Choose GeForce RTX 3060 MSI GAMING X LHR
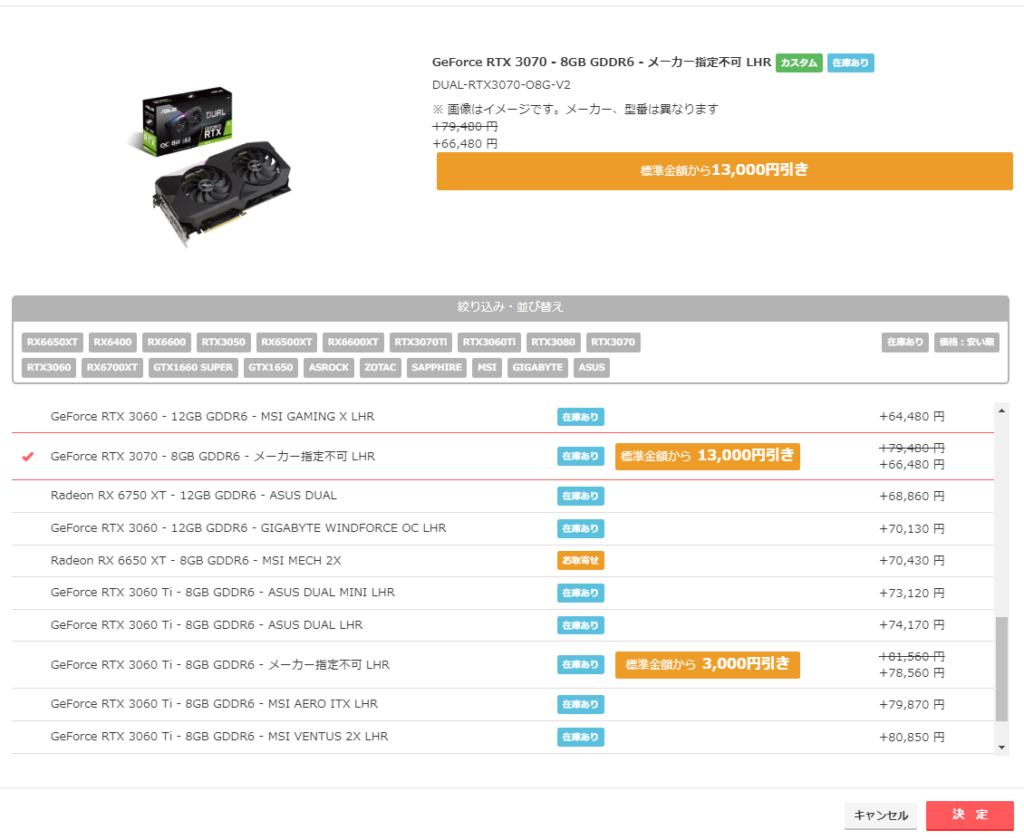The width and height of the screenshot is (1024, 840). pos(212,416)
